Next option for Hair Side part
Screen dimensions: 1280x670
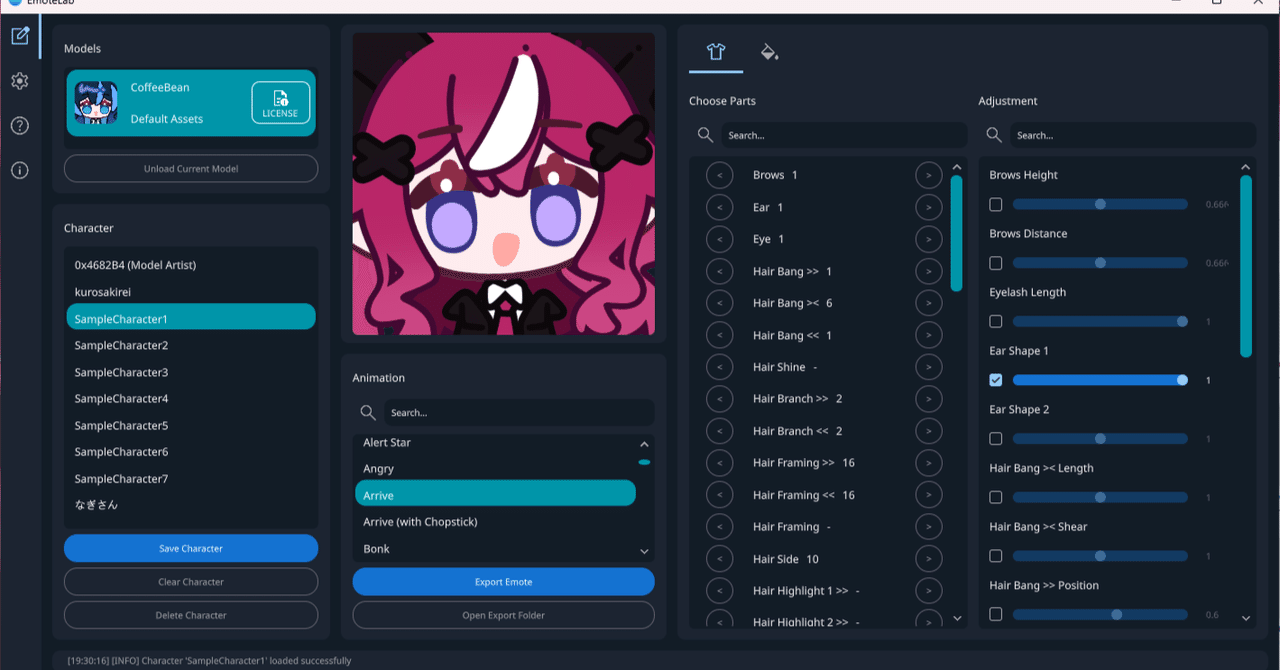click(x=928, y=559)
